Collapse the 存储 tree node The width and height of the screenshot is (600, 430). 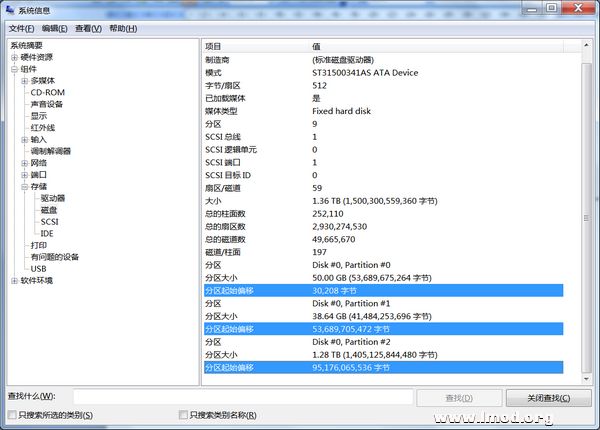(x=24, y=187)
